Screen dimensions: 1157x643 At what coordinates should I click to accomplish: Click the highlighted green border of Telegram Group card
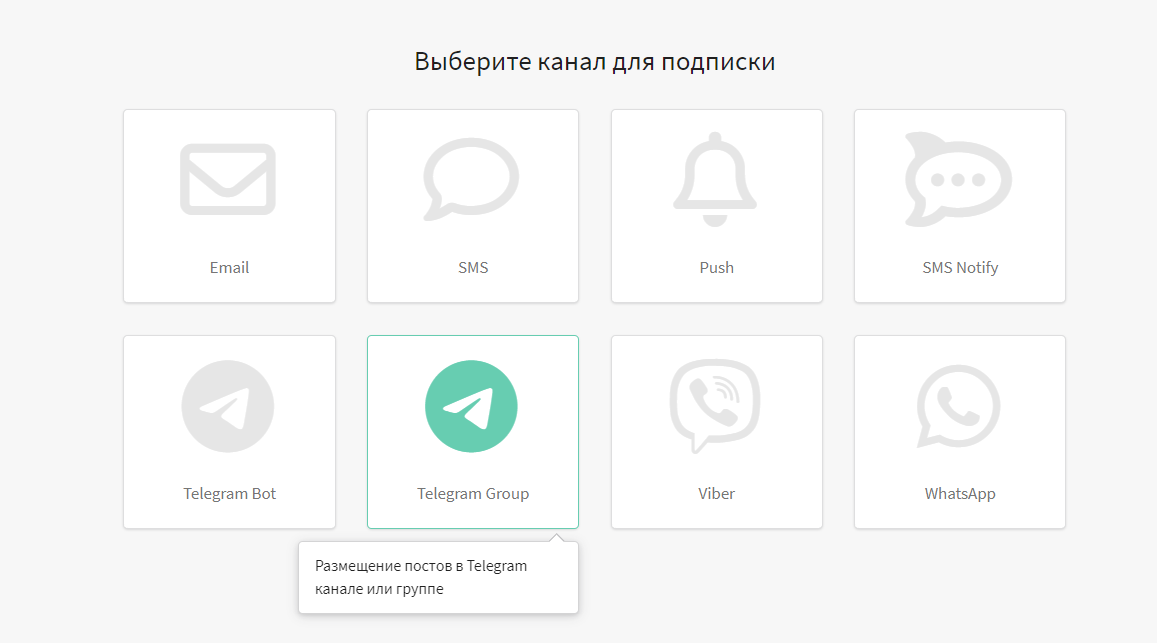click(x=368, y=430)
